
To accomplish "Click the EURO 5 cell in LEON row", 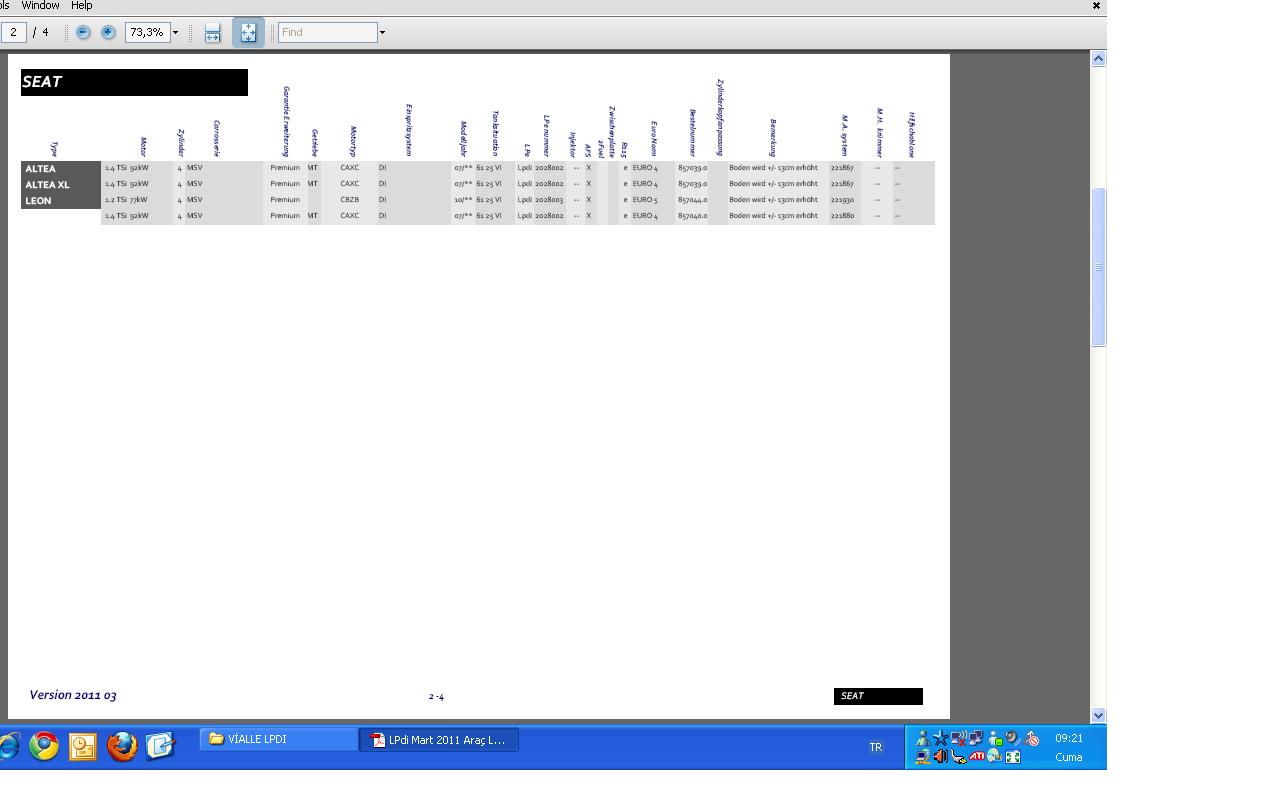I will click(645, 200).
